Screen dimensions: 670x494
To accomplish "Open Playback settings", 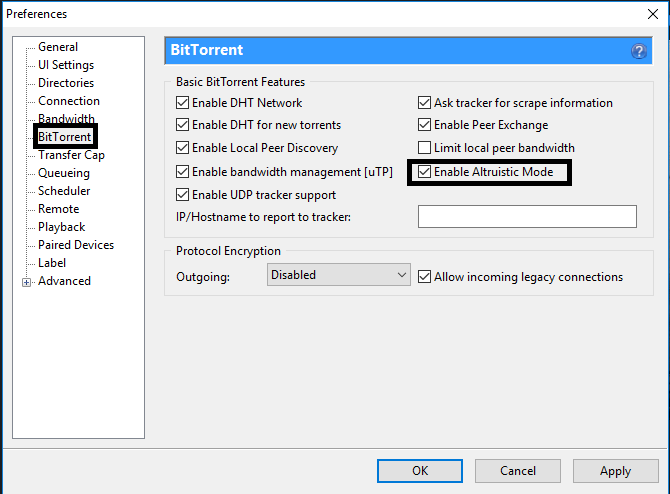I will click(x=62, y=227).
